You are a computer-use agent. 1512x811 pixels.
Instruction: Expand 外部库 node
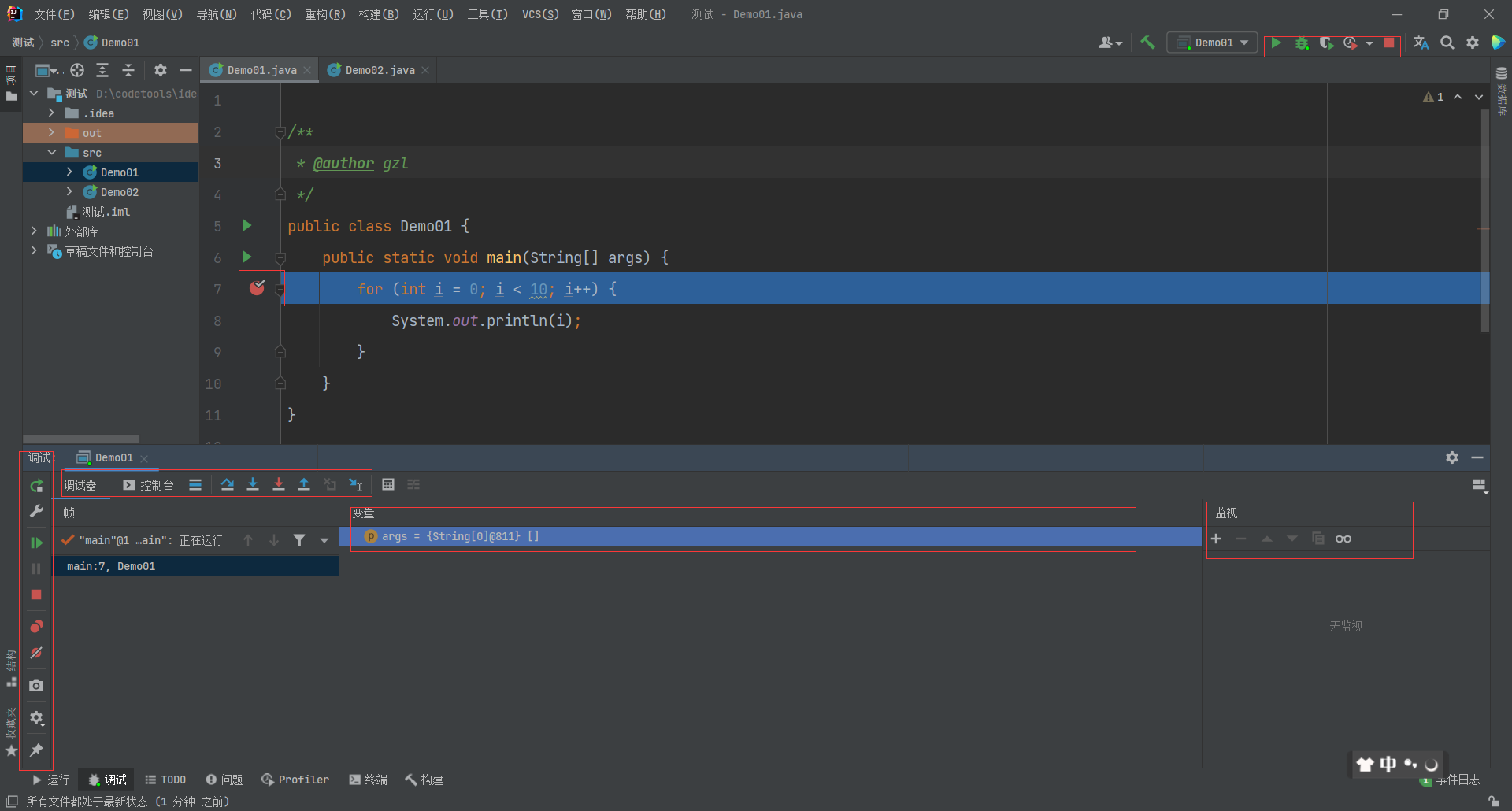(33, 231)
